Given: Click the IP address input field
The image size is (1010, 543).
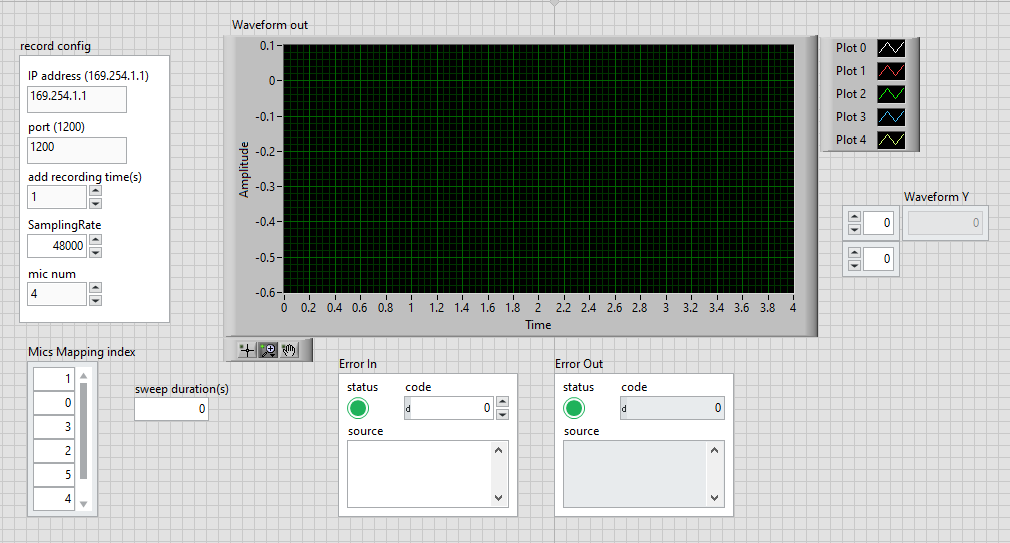Looking at the screenshot, I should [77, 99].
